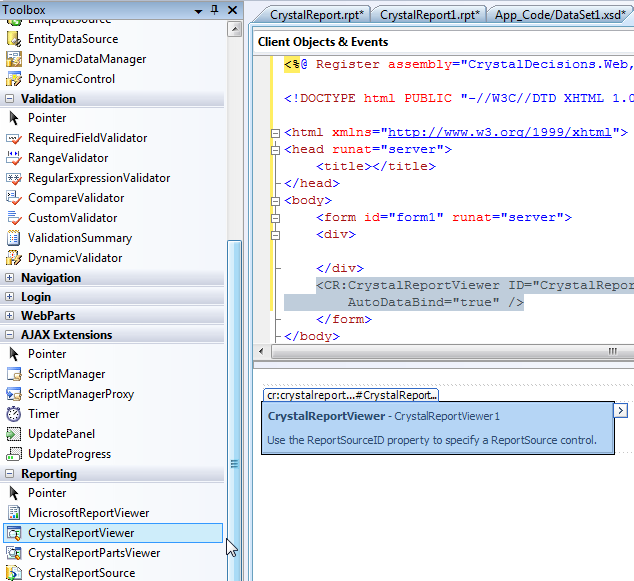
Task: Select the UpdateProgress icon
Action: click(x=13, y=454)
